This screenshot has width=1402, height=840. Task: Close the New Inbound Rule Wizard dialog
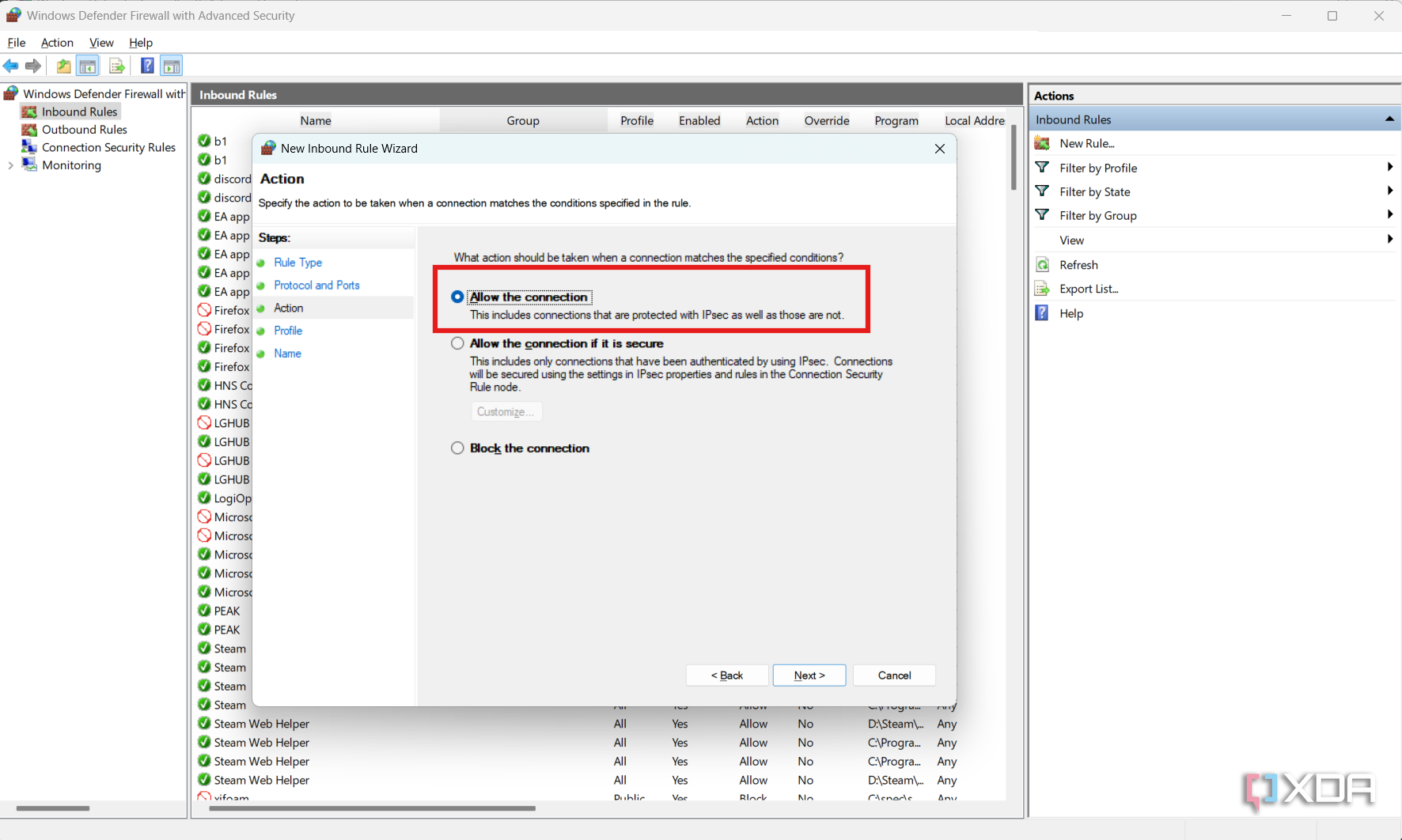[940, 149]
